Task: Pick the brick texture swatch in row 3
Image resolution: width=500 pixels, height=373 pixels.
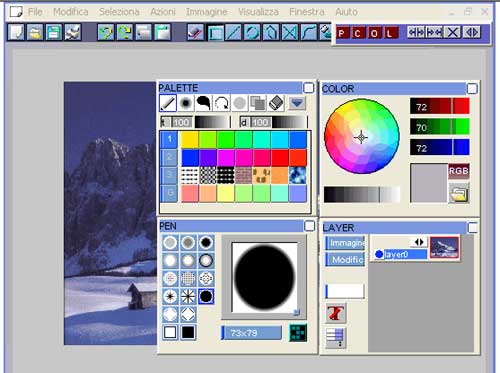Action: pyautogui.click(x=244, y=175)
